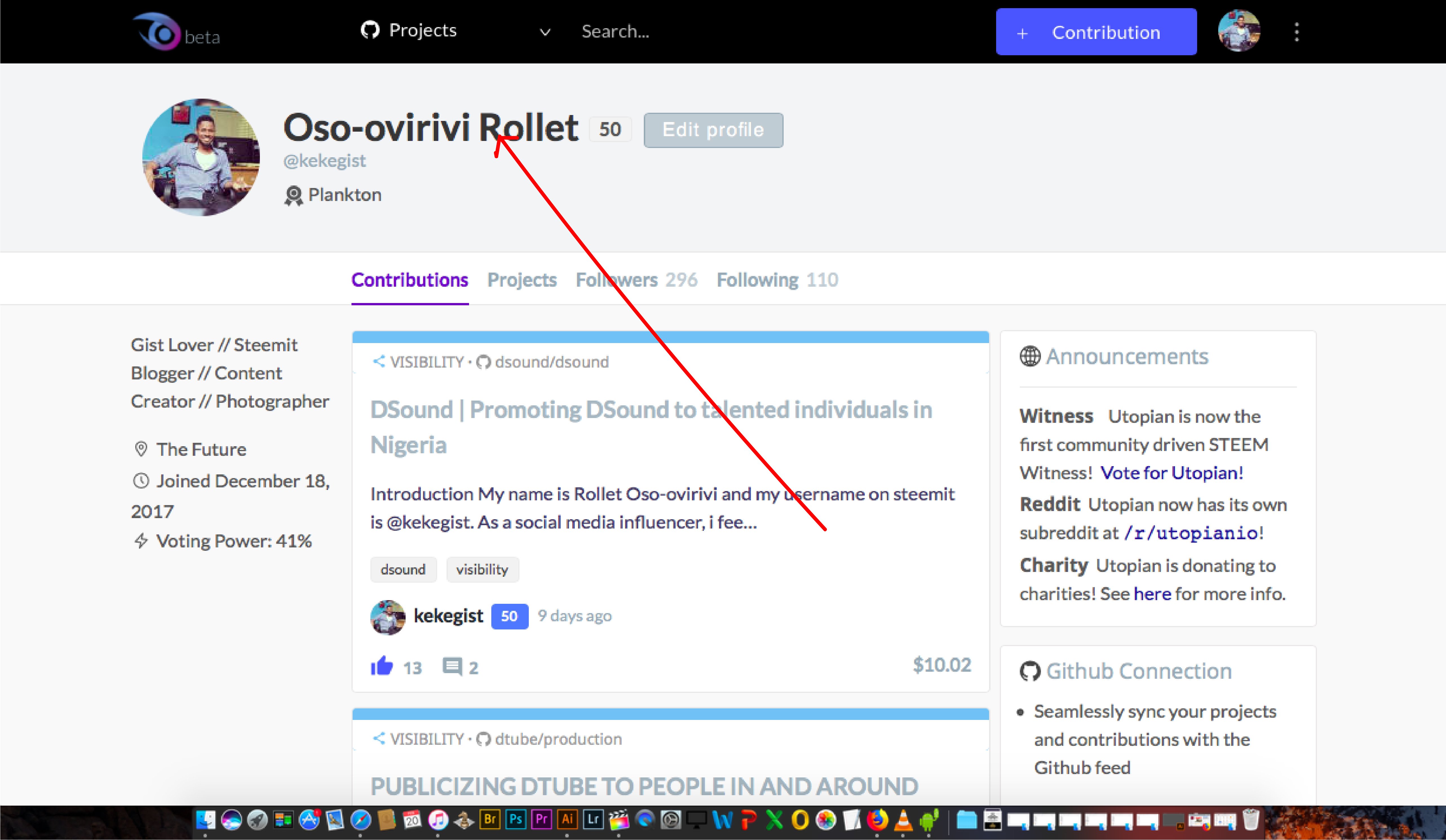The image size is (1446, 840).
Task: Click the location pin icon
Action: [x=141, y=449]
